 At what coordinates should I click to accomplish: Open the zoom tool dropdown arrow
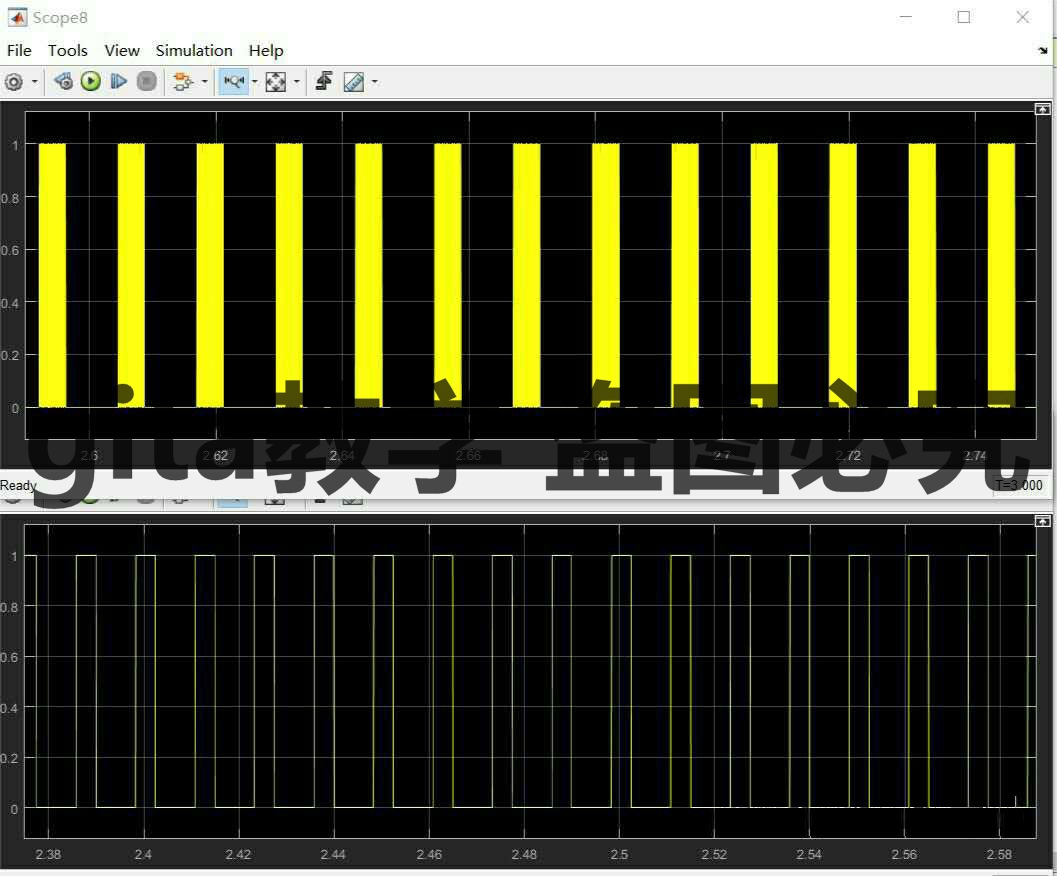pos(254,81)
